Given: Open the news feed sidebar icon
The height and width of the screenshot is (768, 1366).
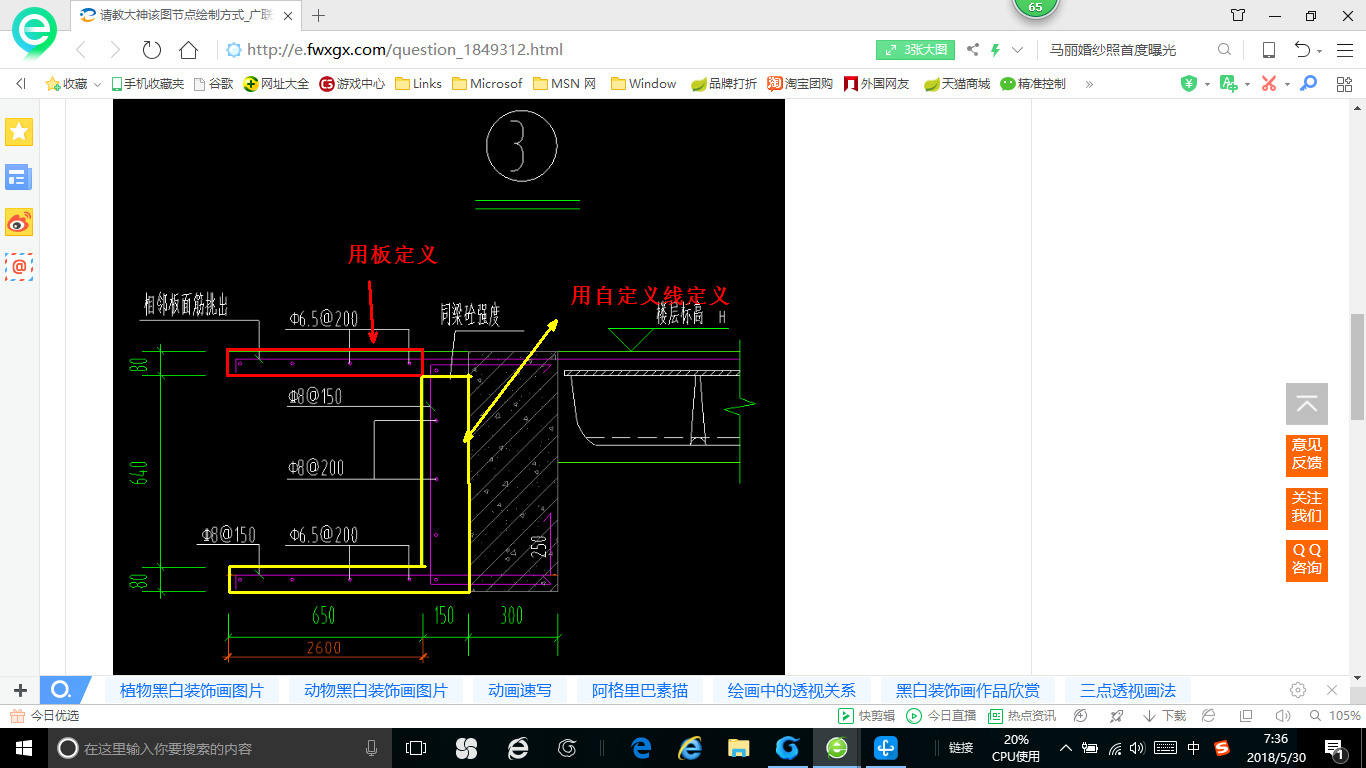Looking at the screenshot, I should 19,178.
